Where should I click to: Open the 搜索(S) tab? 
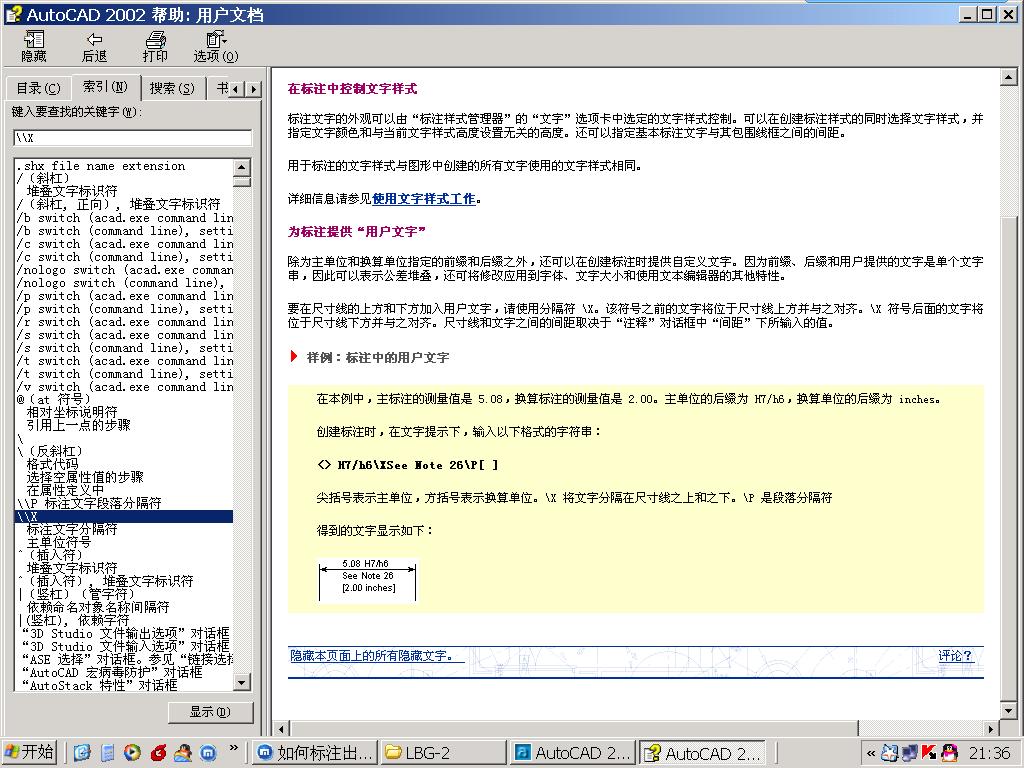coord(172,88)
